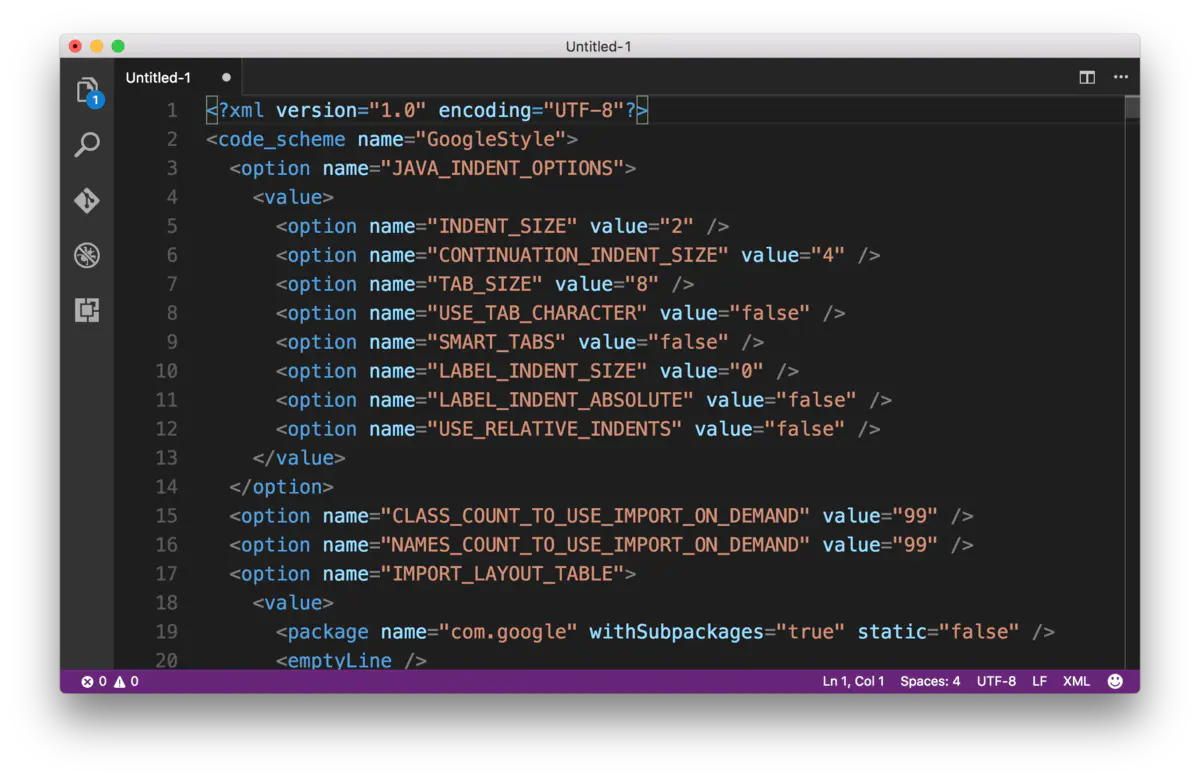Click "NAMES_COUNT_TO_USE_IMPORT_ON_DEMAND" text
1200x779 pixels.
pyautogui.click(x=596, y=546)
